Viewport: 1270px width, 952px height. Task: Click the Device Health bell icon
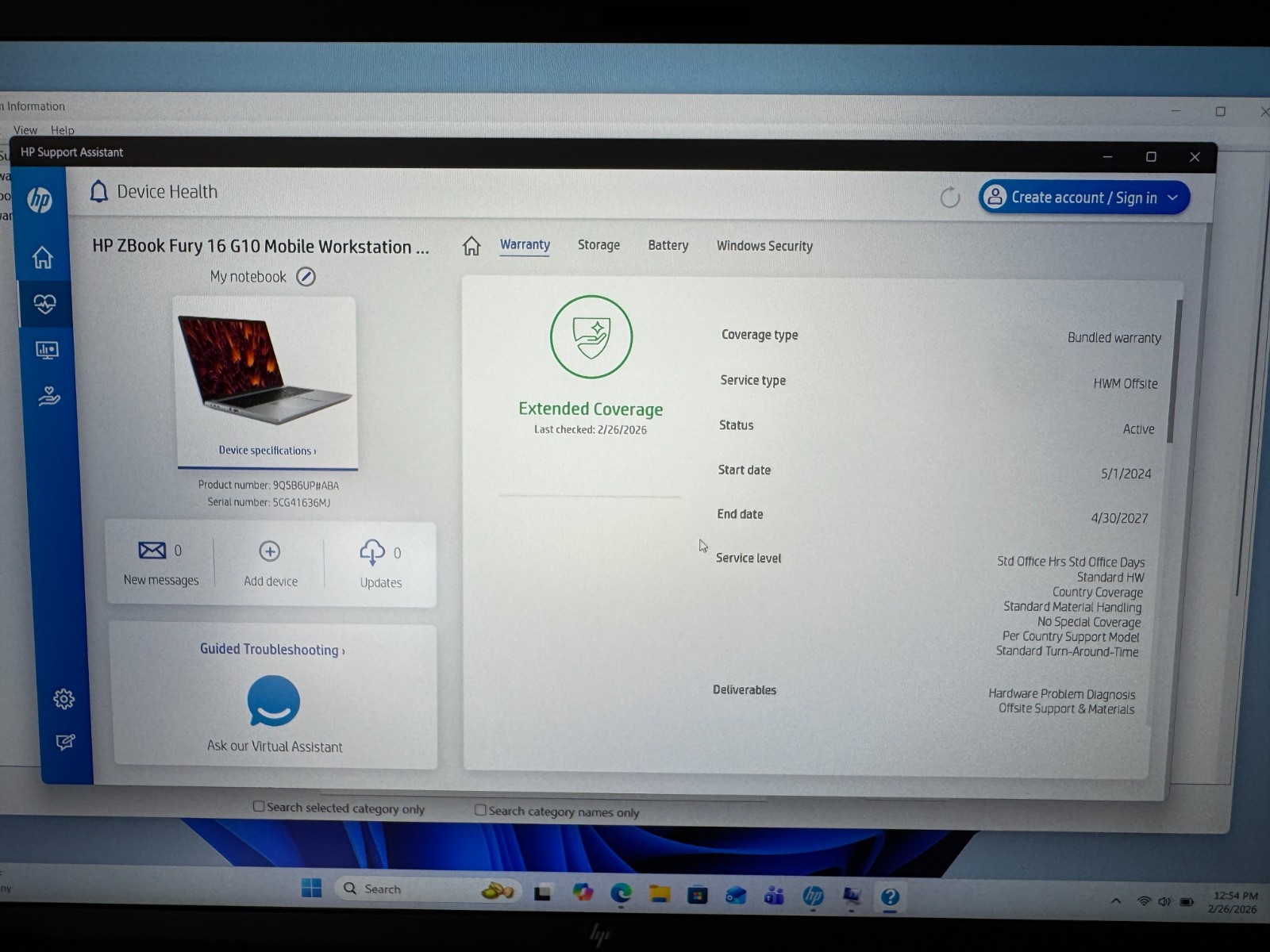point(98,191)
